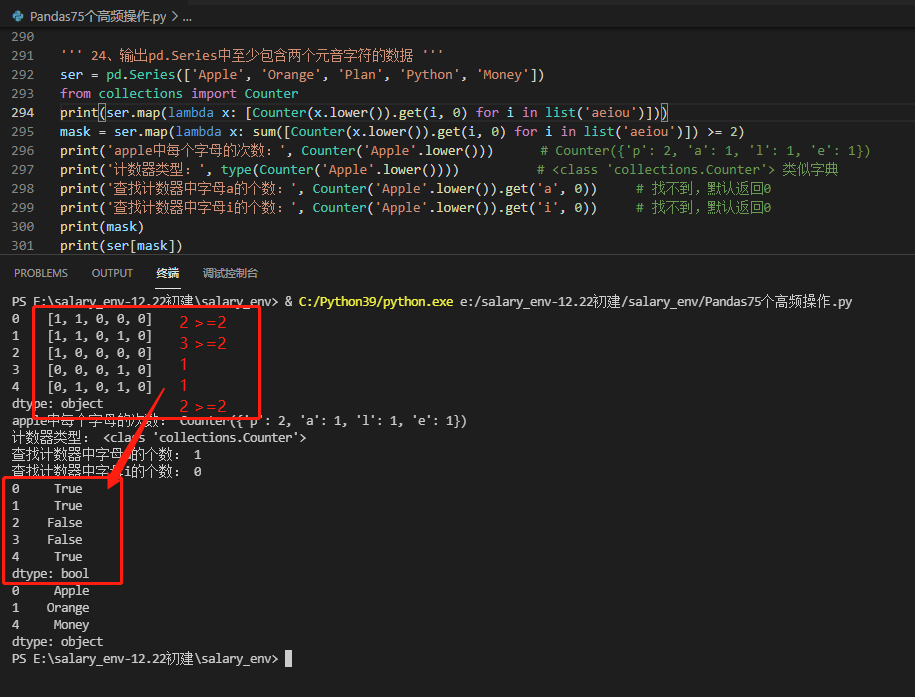Click the print(ser[mask]) statement
This screenshot has width=915, height=697.
pyautogui.click(x=121, y=246)
